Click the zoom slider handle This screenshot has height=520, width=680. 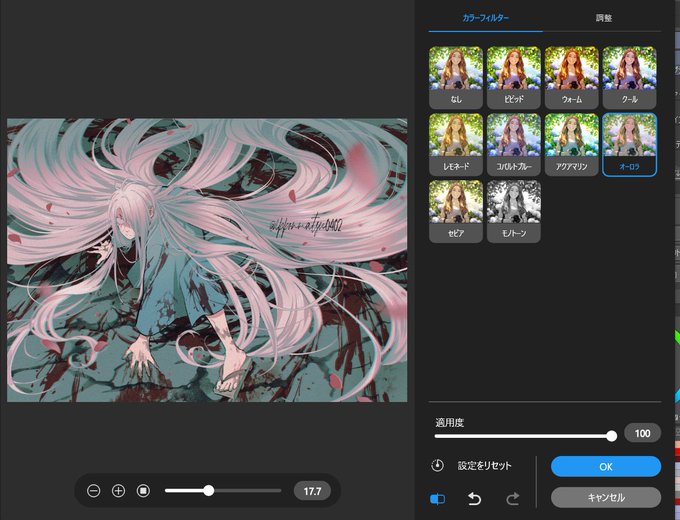coord(209,491)
